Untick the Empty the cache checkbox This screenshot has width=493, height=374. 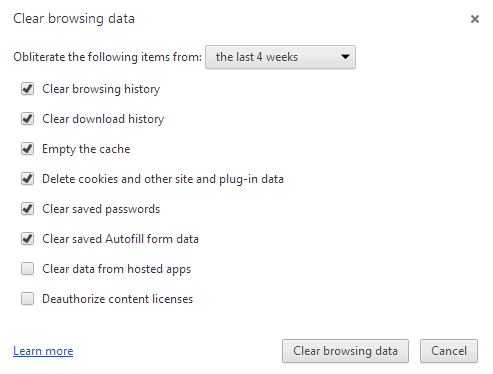27,149
